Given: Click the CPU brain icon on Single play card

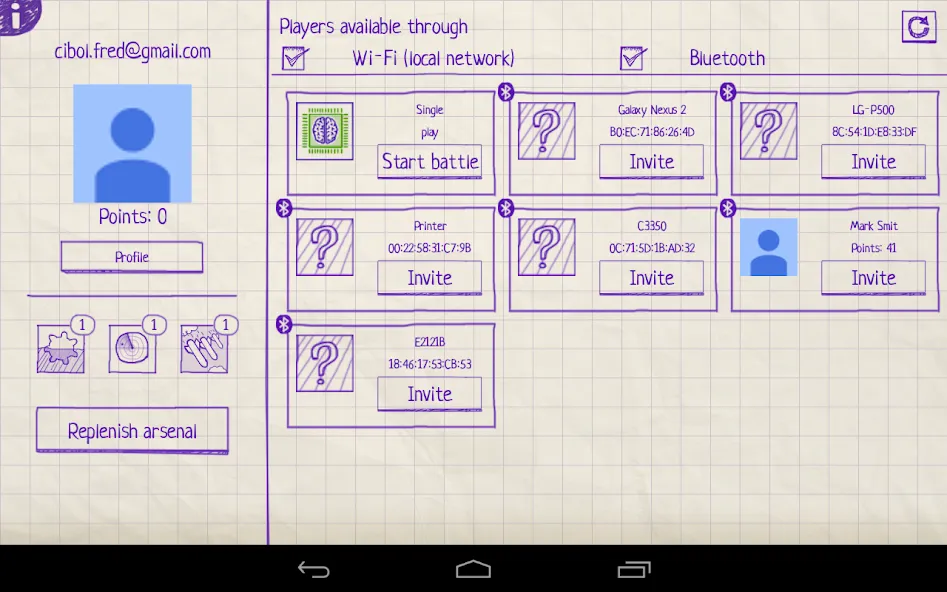Looking at the screenshot, I should [324, 130].
